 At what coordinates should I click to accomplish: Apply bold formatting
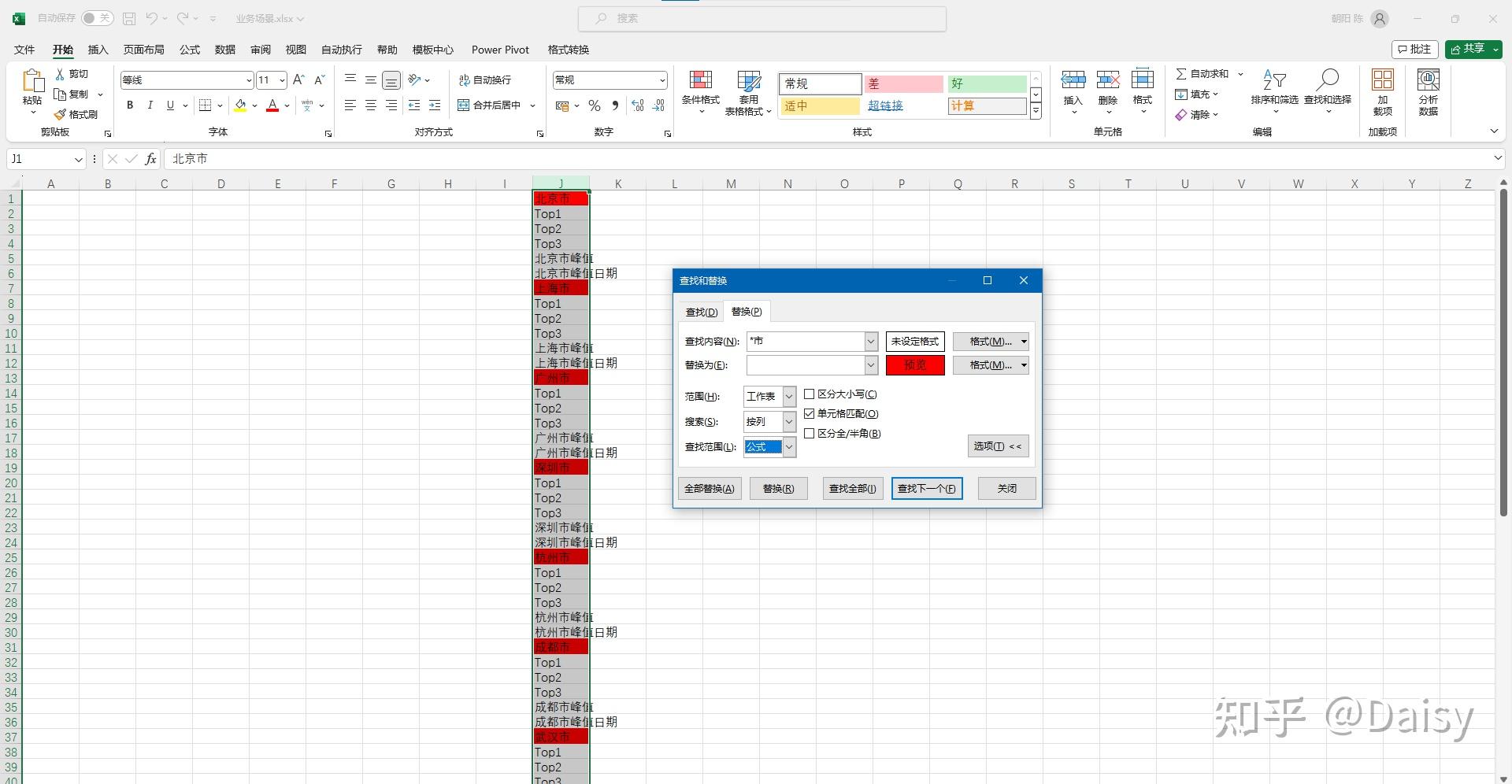(x=130, y=105)
